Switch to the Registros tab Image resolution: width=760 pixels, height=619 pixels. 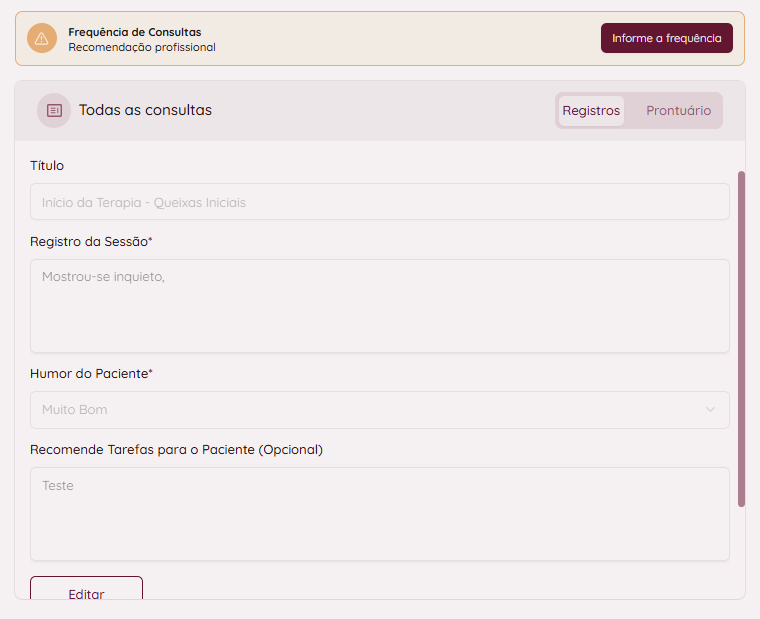[591, 111]
